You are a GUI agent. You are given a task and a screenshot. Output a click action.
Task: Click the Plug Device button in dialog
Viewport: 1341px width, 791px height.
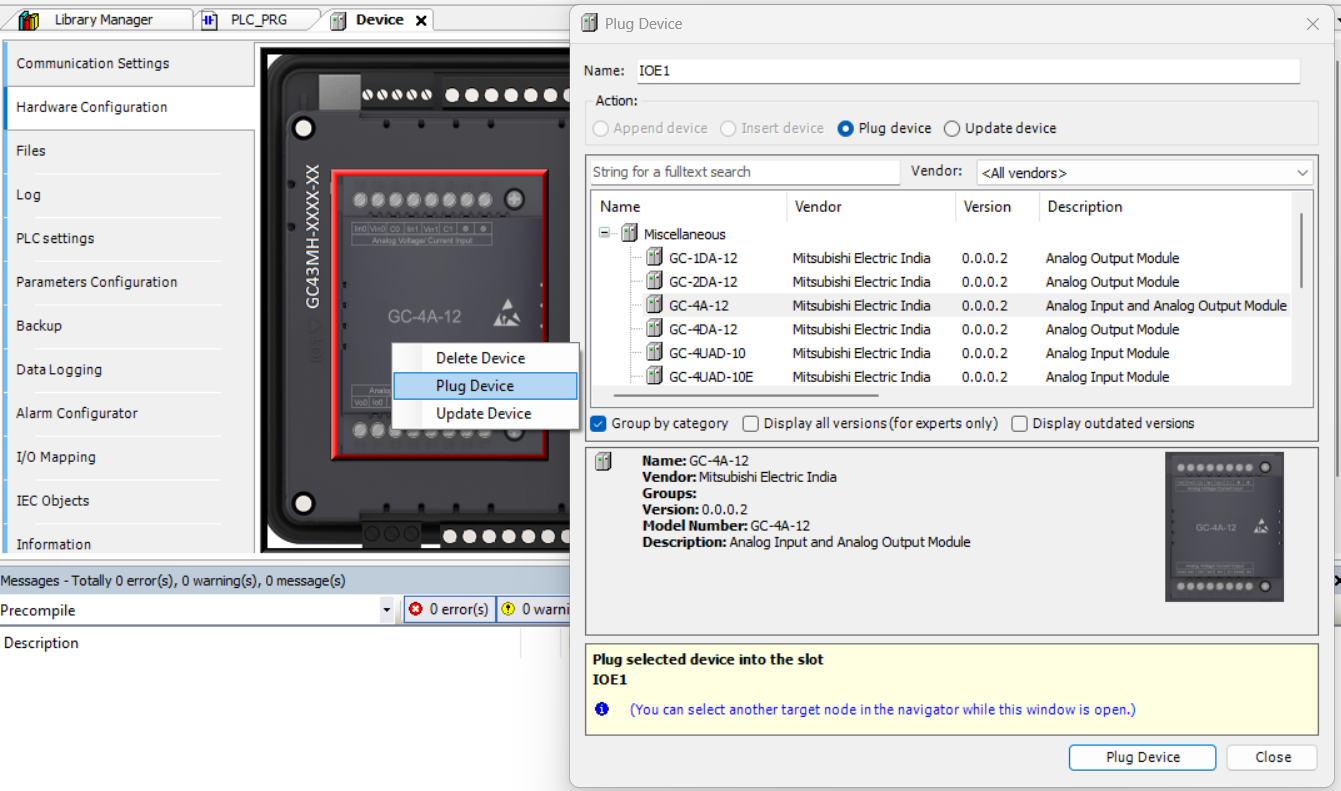point(1142,757)
